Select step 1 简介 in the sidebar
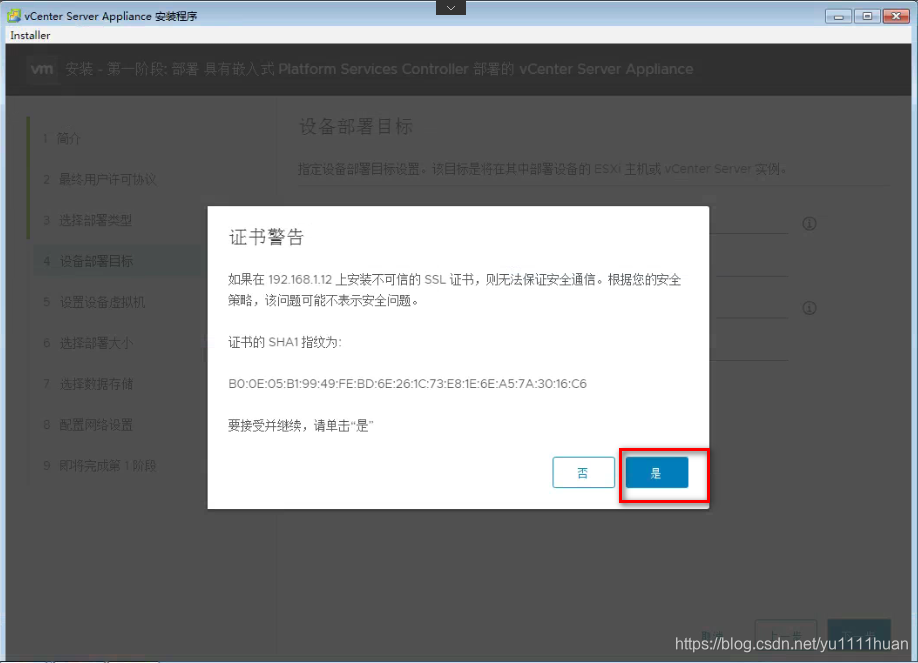 coord(61,139)
